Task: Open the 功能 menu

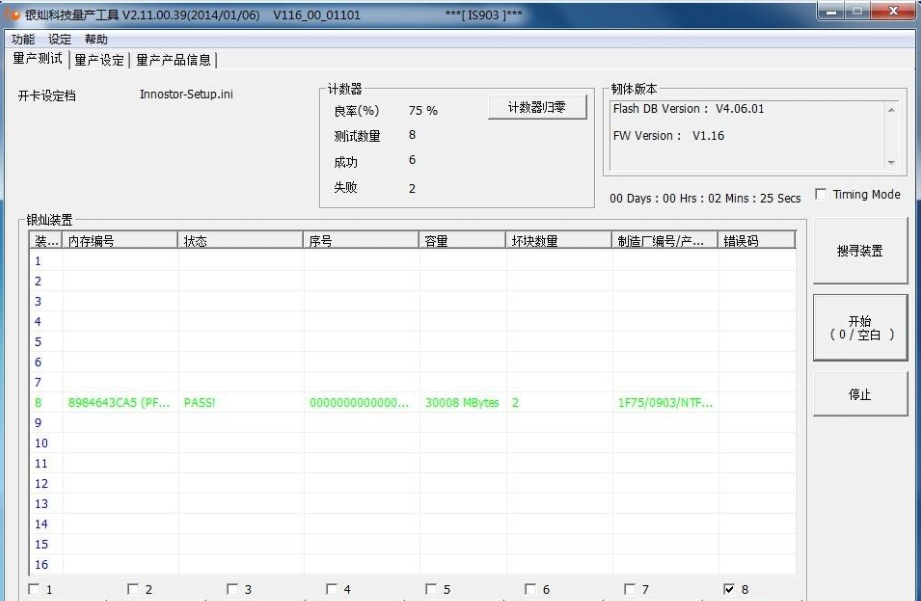Action: click(x=22, y=39)
